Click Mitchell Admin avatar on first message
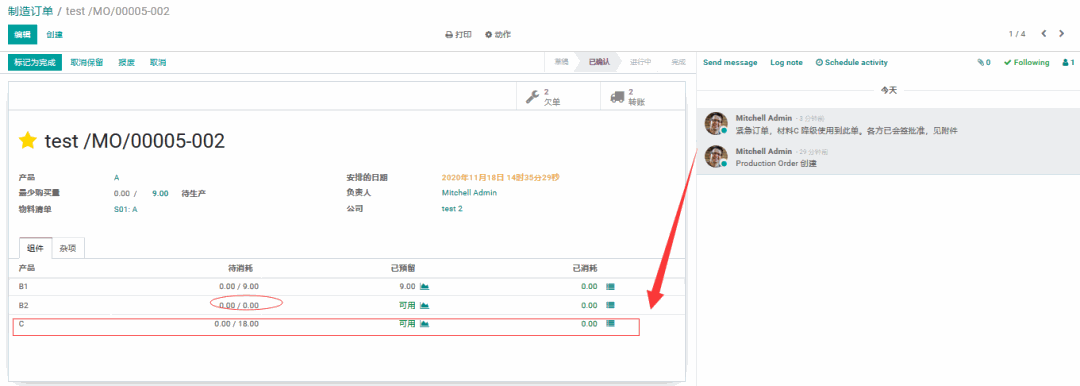This screenshot has width=1080, height=386. coord(716,124)
